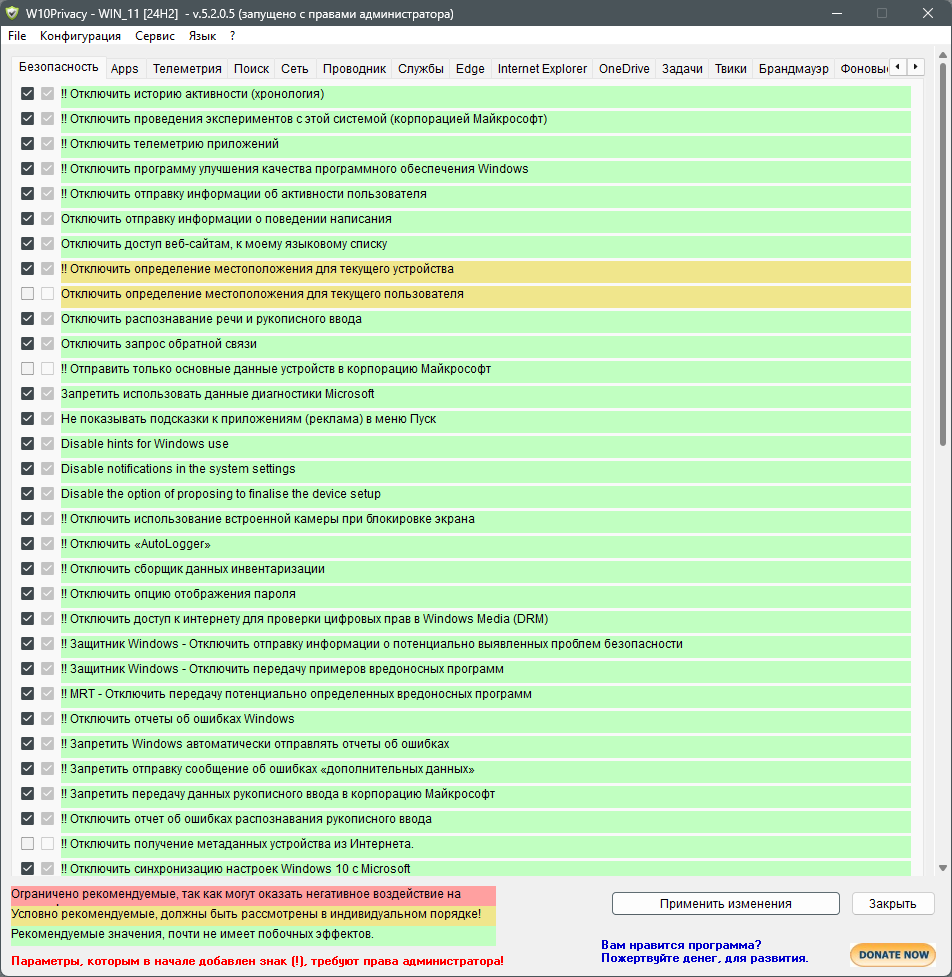Click 'MRT - Отключить передачу потенциально определенных вредоносных программ'
The height and width of the screenshot is (977, 952).
point(297,693)
